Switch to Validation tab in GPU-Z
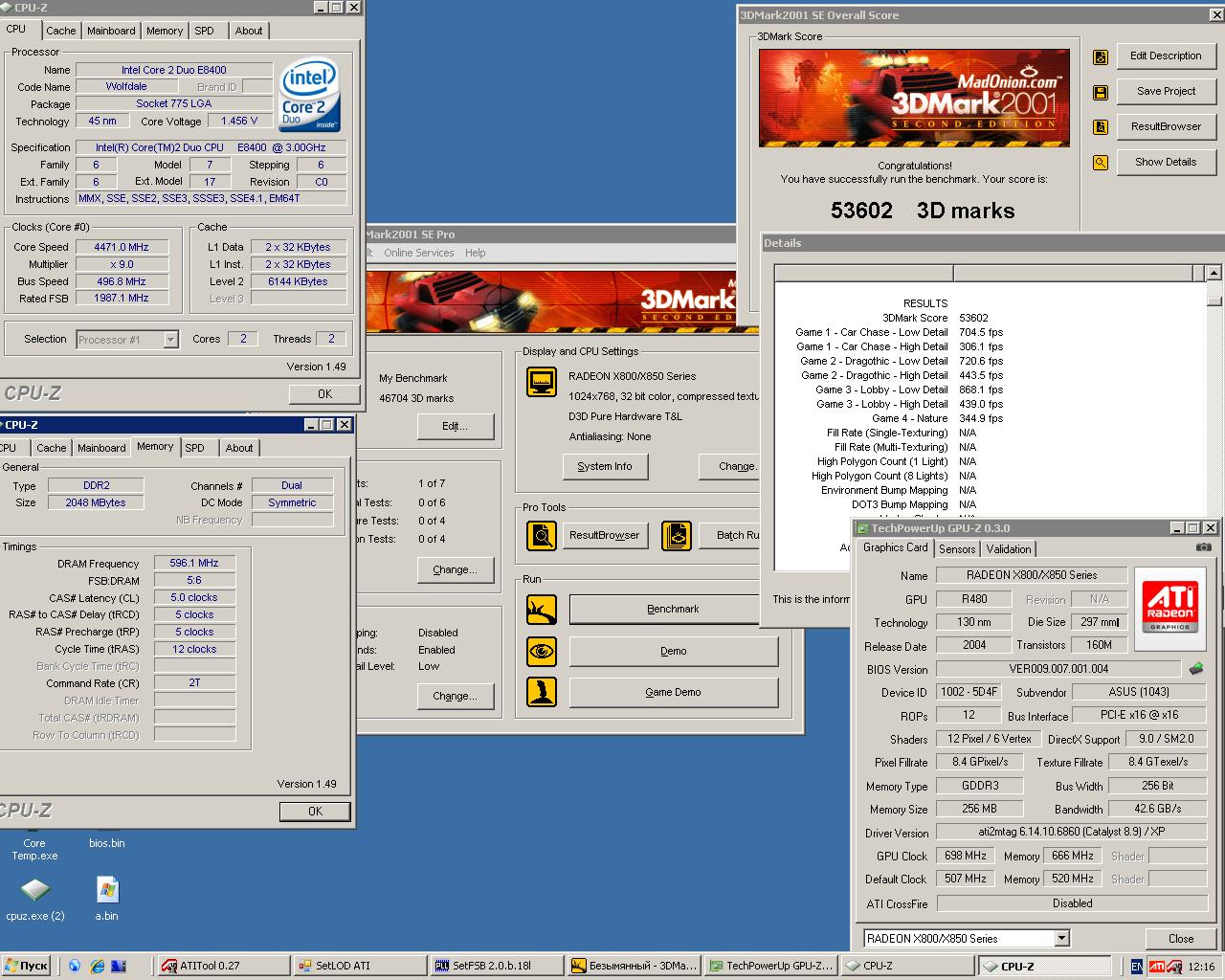The height and width of the screenshot is (980, 1225). [x=1009, y=548]
